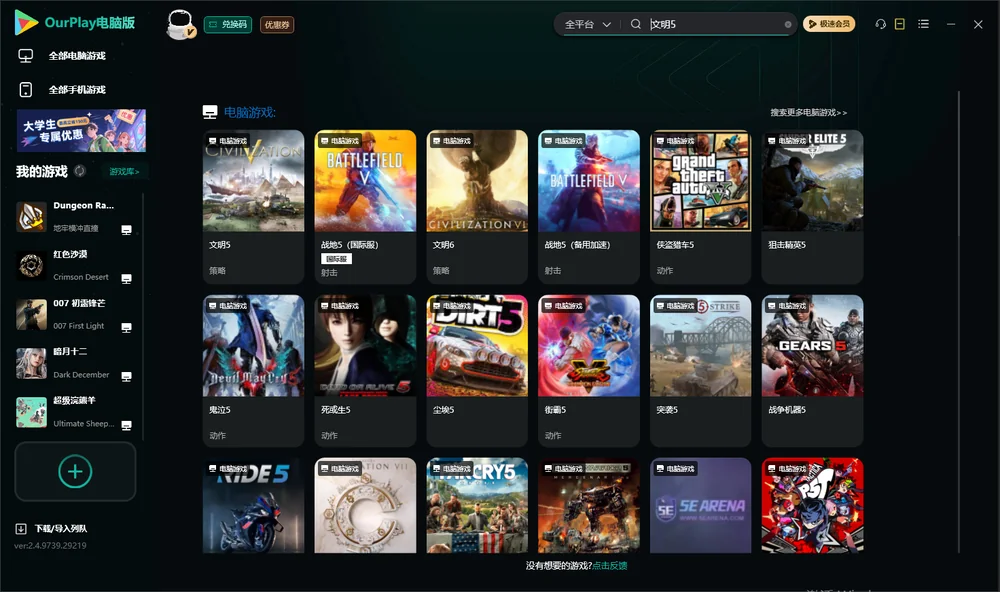Open the user avatar profile

point(180,24)
